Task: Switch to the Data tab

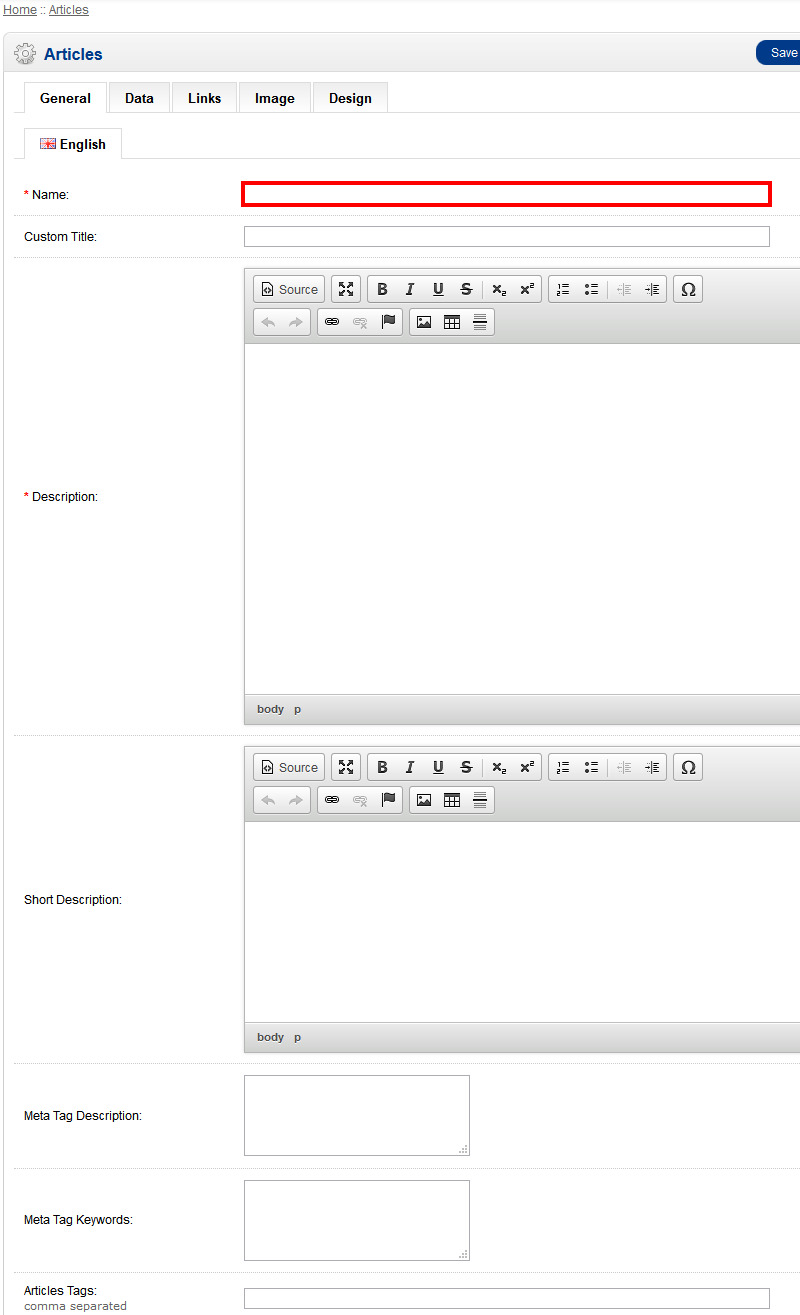Action: click(139, 98)
